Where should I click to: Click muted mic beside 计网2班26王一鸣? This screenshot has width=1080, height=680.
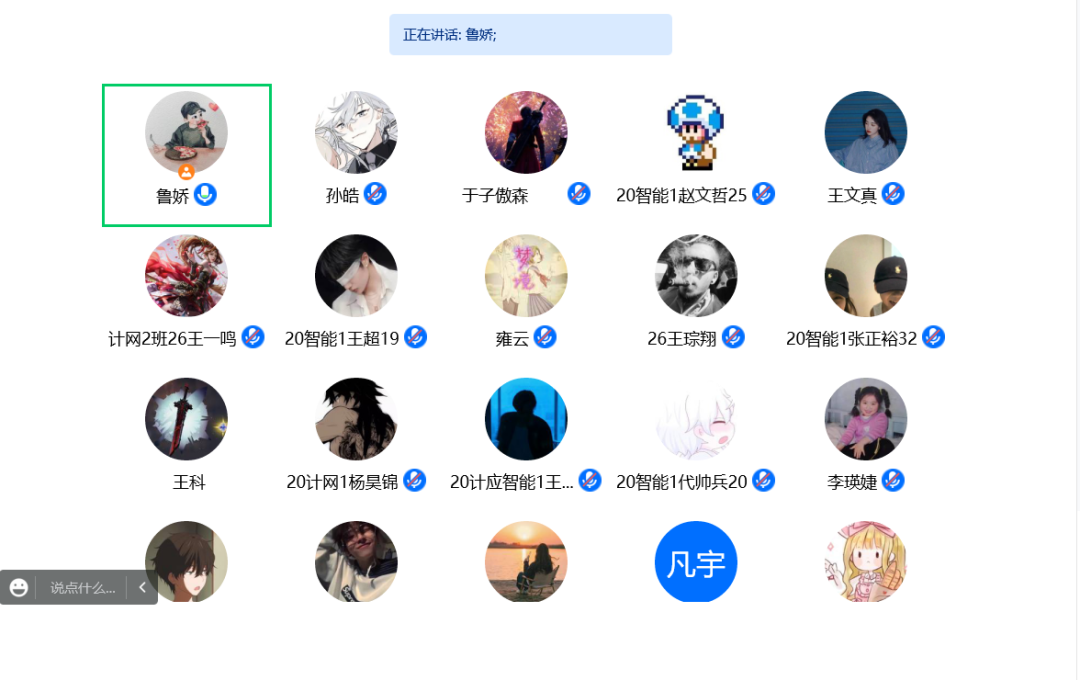[x=253, y=338]
